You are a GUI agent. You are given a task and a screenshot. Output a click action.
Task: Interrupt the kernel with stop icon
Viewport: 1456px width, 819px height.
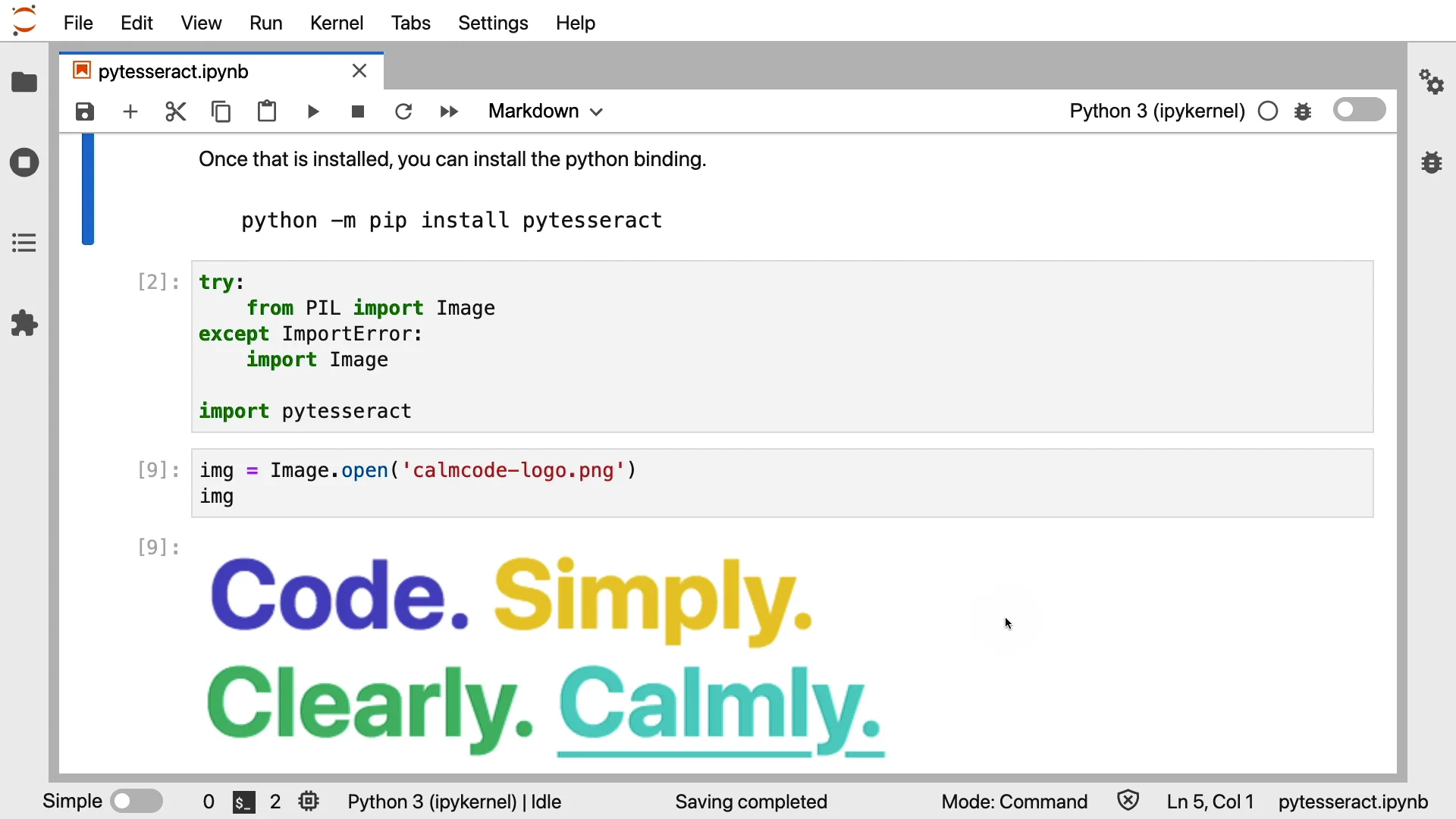359,112
